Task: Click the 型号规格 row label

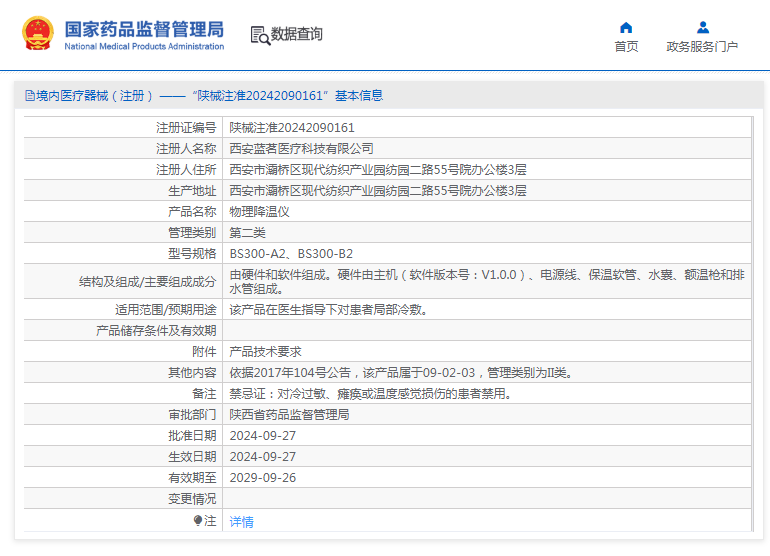Action: [x=192, y=254]
